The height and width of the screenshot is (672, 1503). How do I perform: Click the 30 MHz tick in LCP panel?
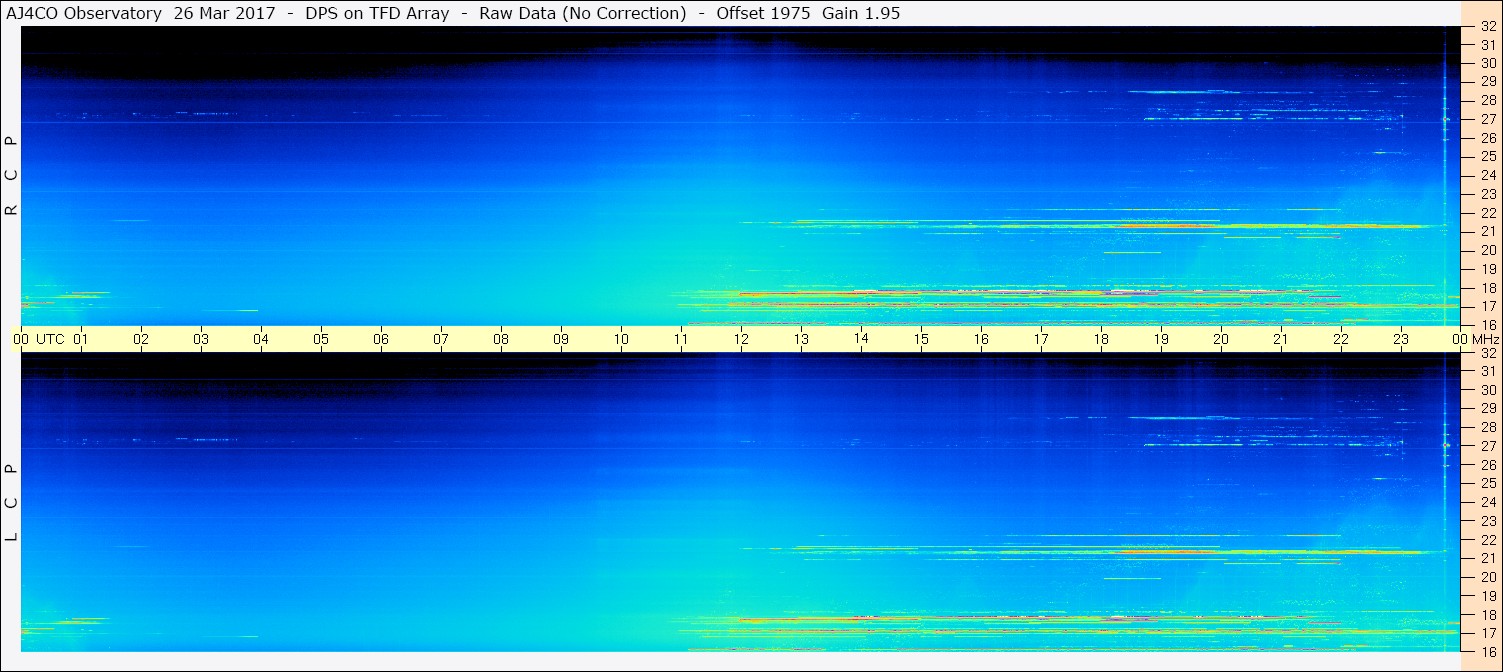[x=1487, y=390]
